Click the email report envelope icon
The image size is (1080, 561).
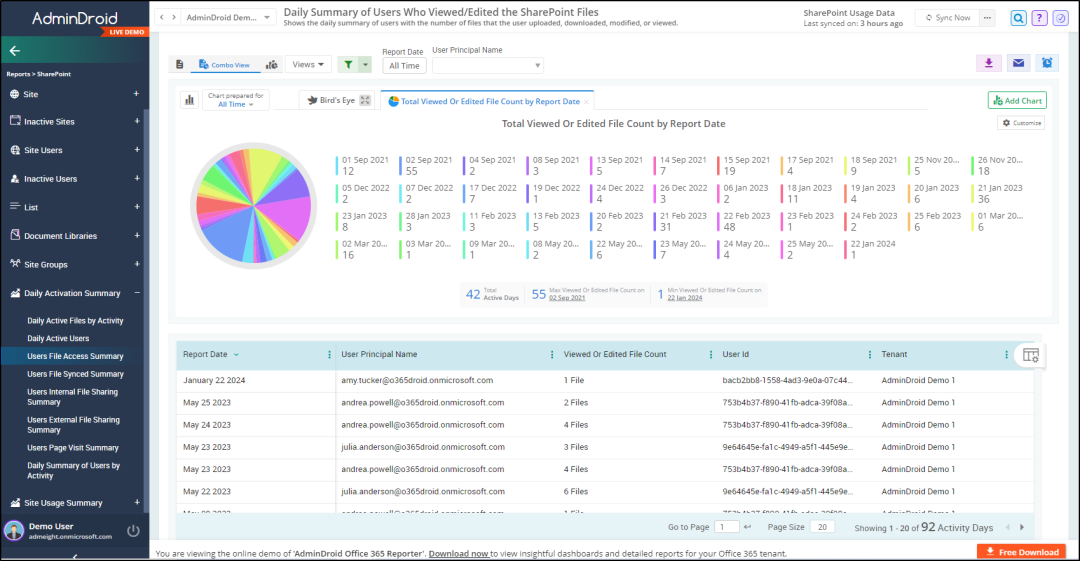point(1018,63)
